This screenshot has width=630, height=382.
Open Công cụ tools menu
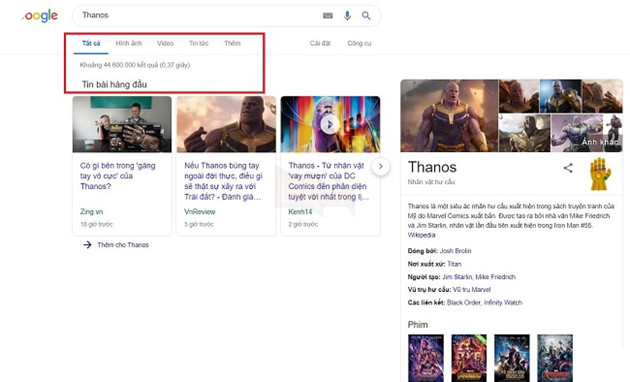point(359,43)
